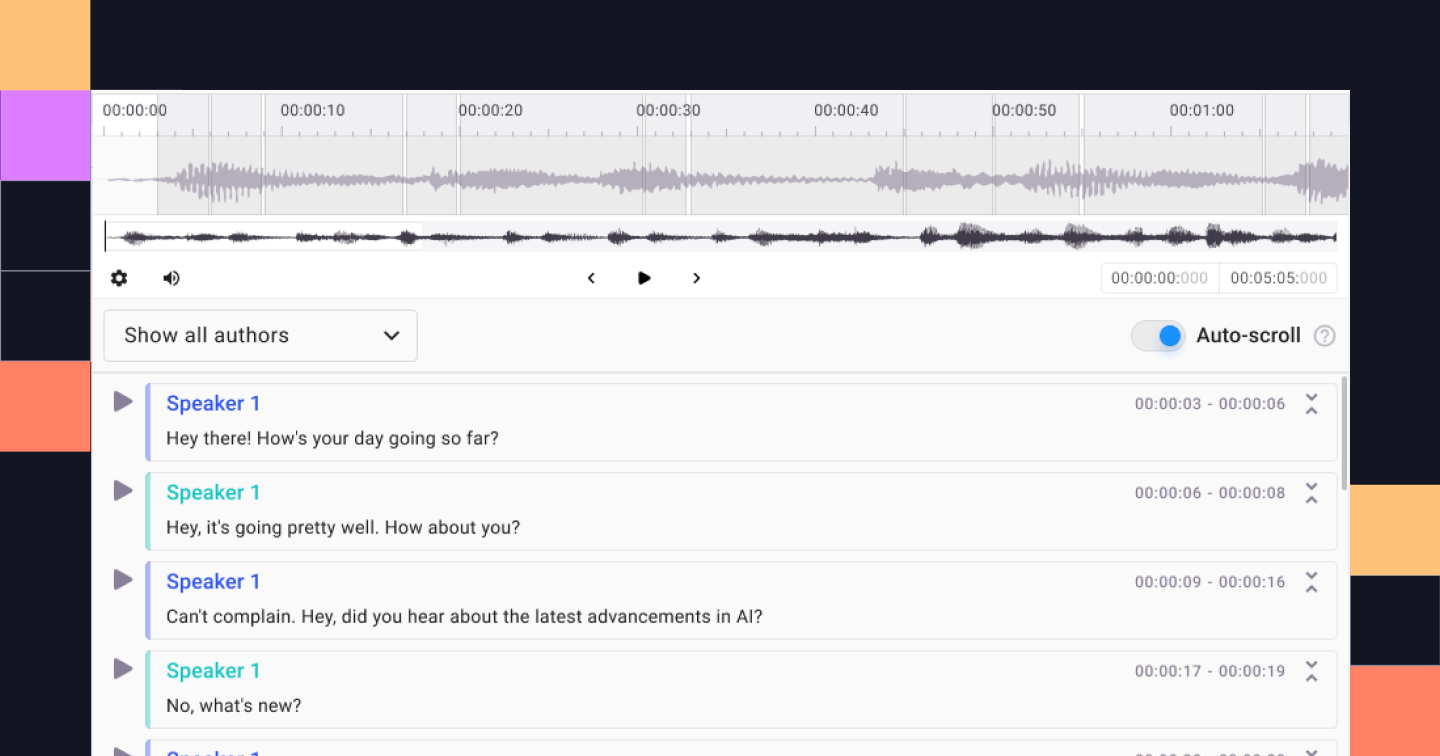Viewport: 1440px width, 756px height.
Task: Click the 00:01:00 timeline ruler mark
Action: [x=1202, y=110]
